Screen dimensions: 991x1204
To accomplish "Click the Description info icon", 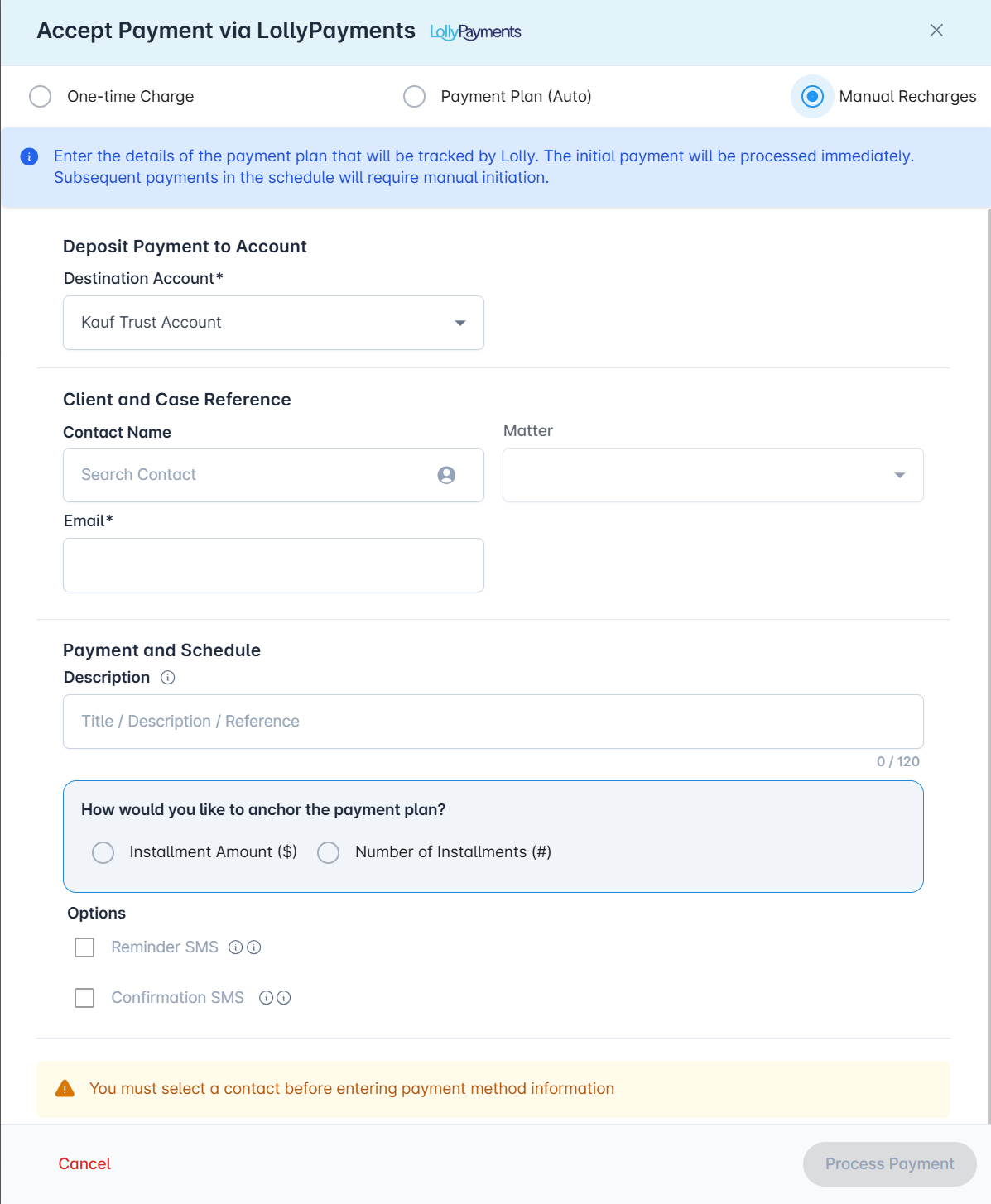I will pyautogui.click(x=168, y=678).
